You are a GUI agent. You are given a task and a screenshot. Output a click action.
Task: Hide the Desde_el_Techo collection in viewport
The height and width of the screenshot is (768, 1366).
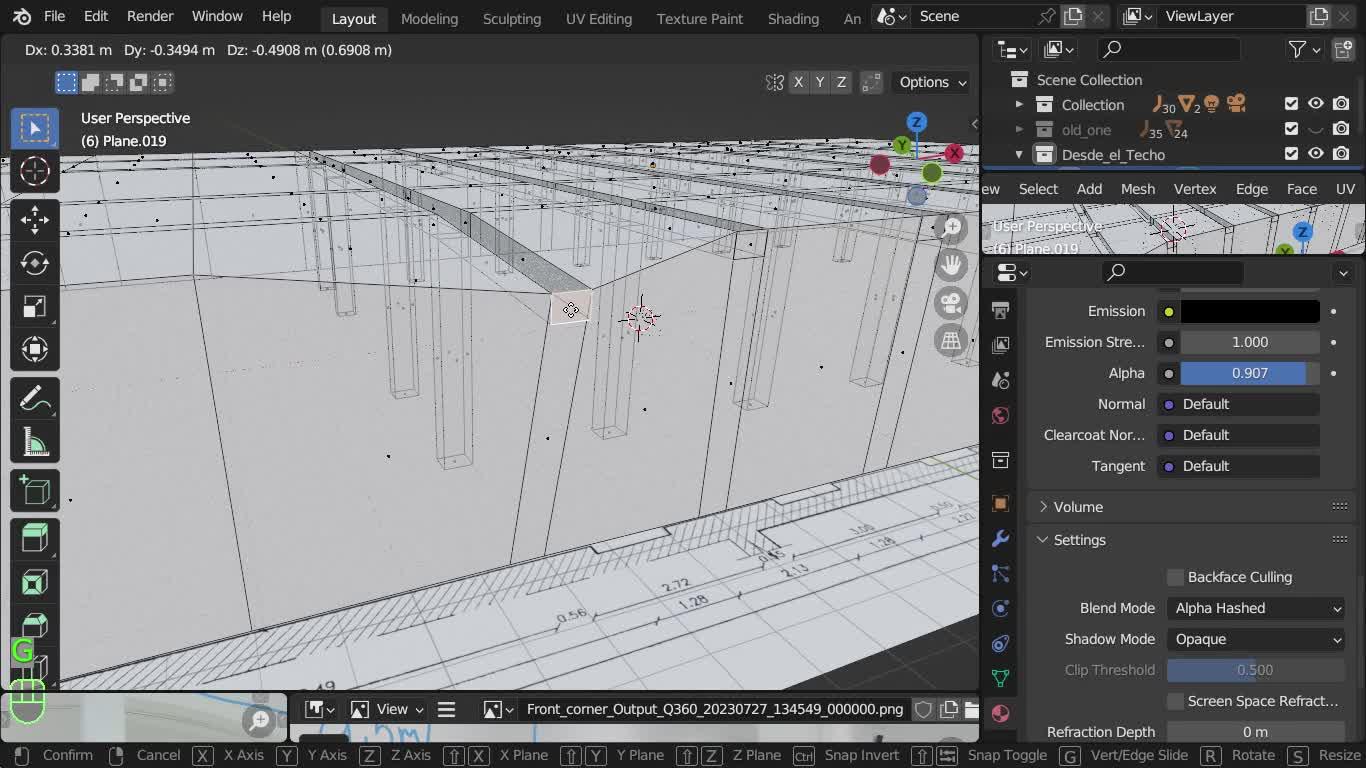(1316, 154)
